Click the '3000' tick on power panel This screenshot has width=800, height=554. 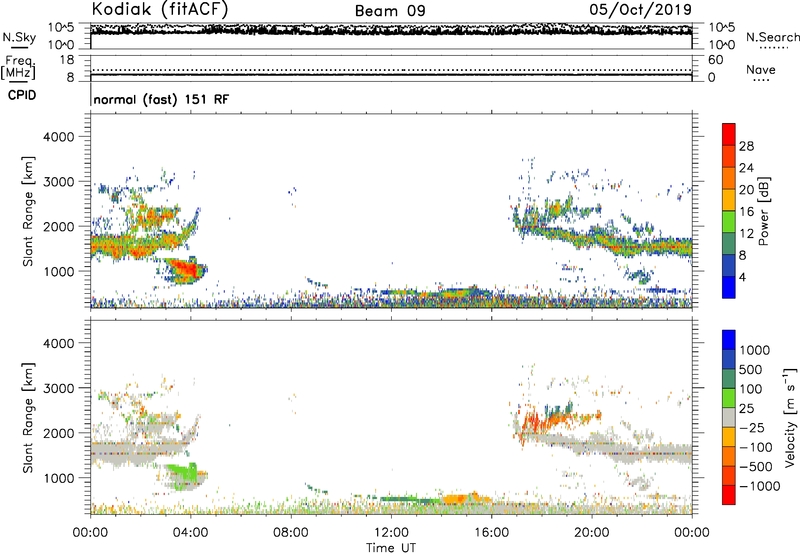(58, 182)
